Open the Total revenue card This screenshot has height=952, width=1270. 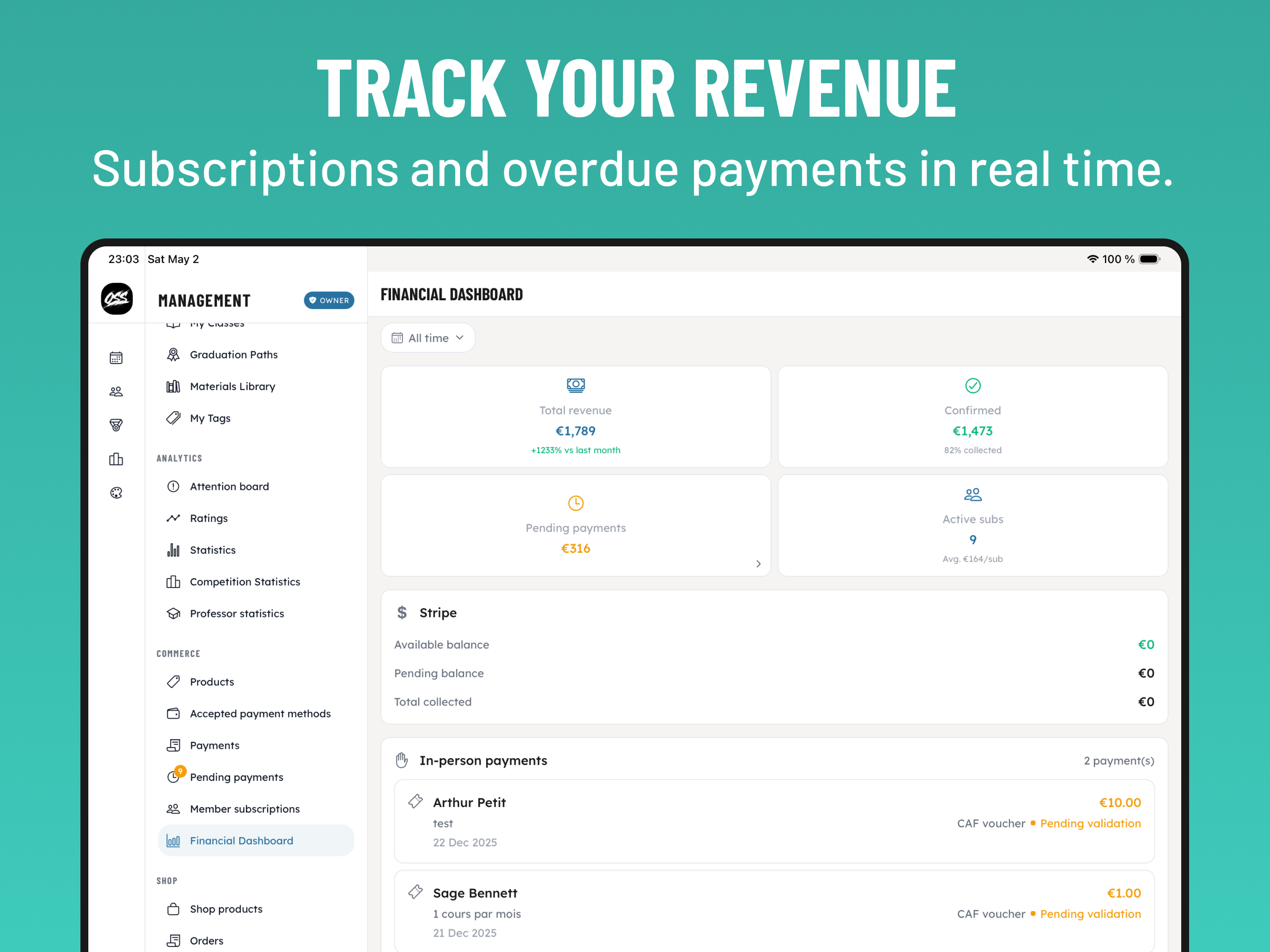click(x=576, y=416)
